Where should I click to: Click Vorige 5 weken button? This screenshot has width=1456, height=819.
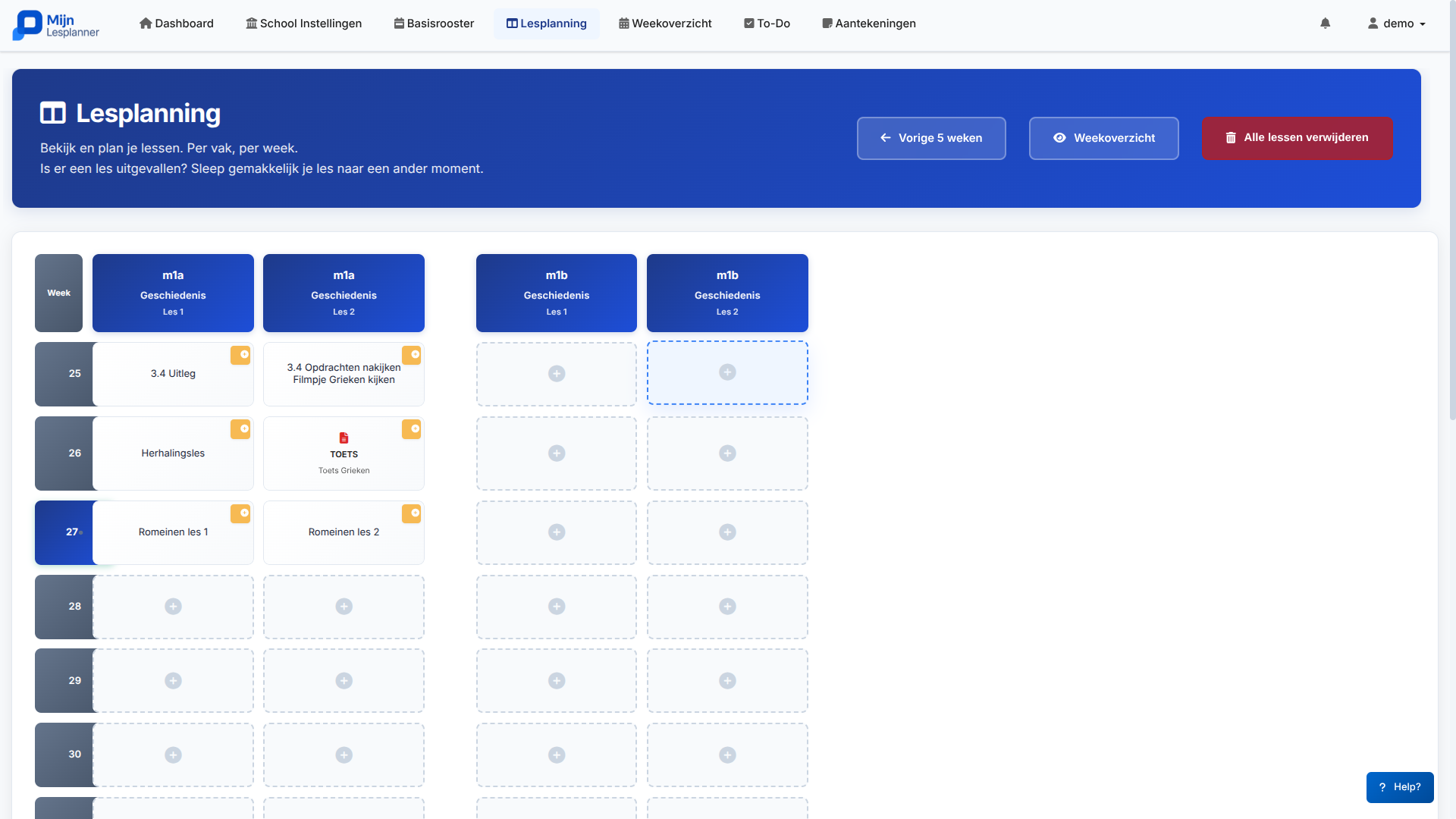[x=931, y=138]
